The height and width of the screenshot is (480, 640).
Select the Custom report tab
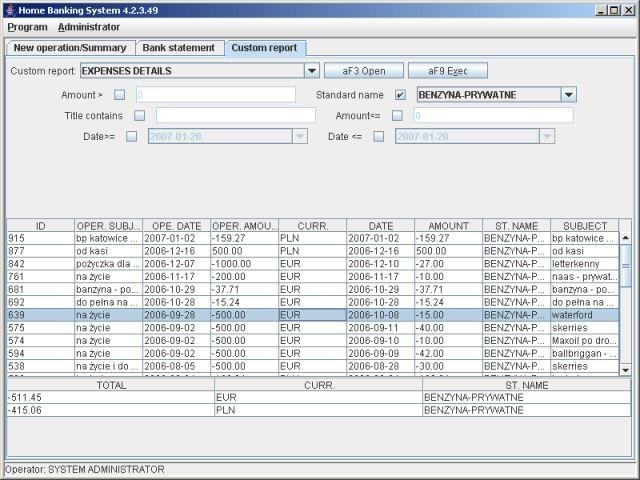(264, 48)
